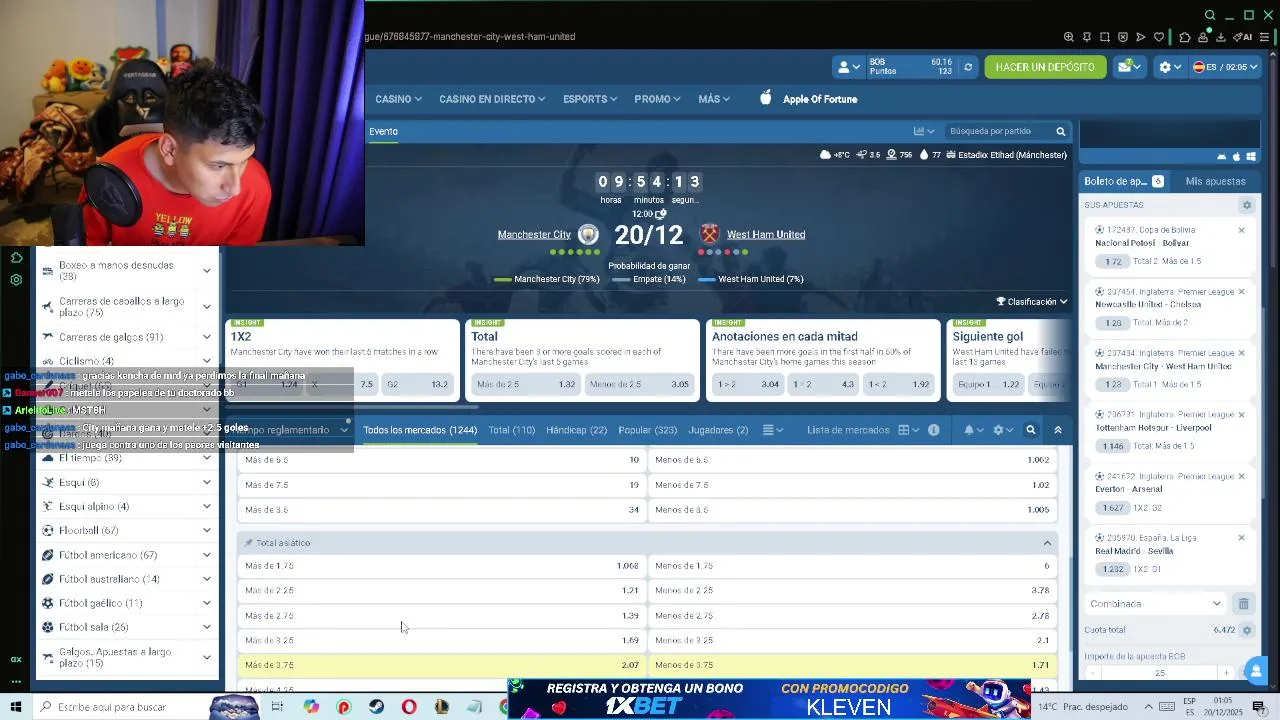
Task: Click HACER UN DEPÓSITO button
Action: pos(1045,67)
